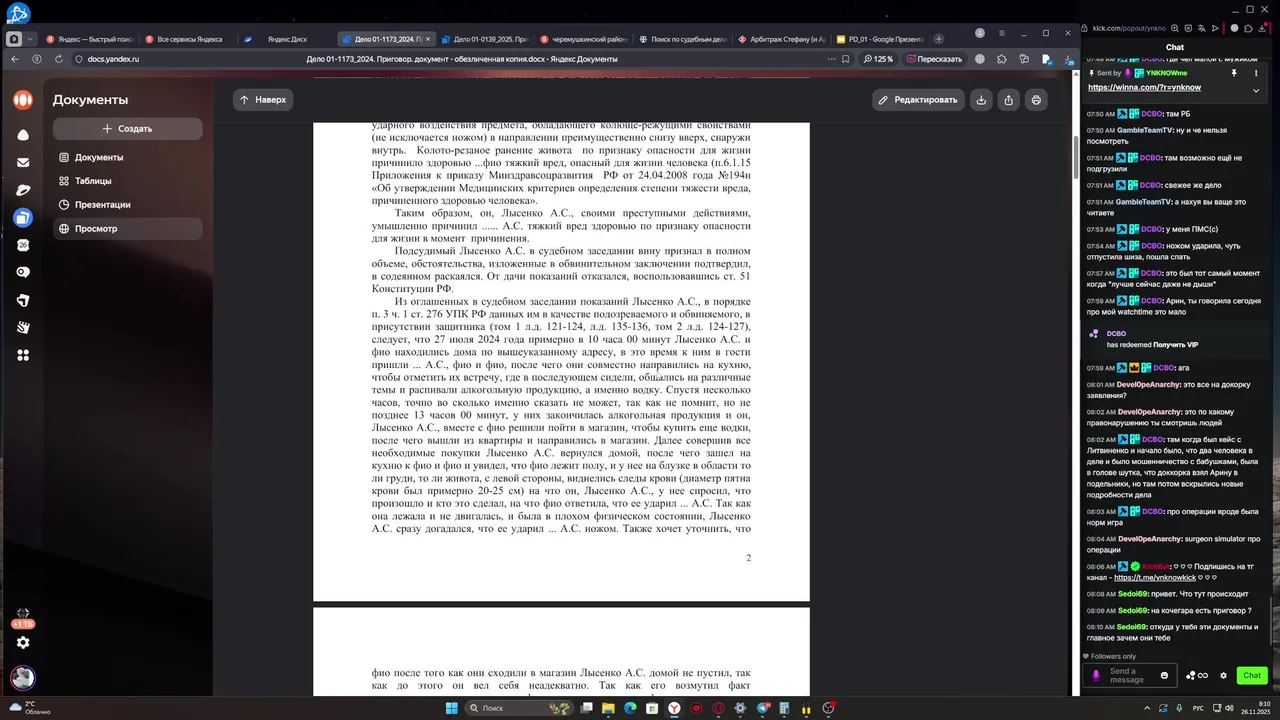Launch Microsoft Edge from the taskbar
The width and height of the screenshot is (1280, 720).
tap(630, 708)
